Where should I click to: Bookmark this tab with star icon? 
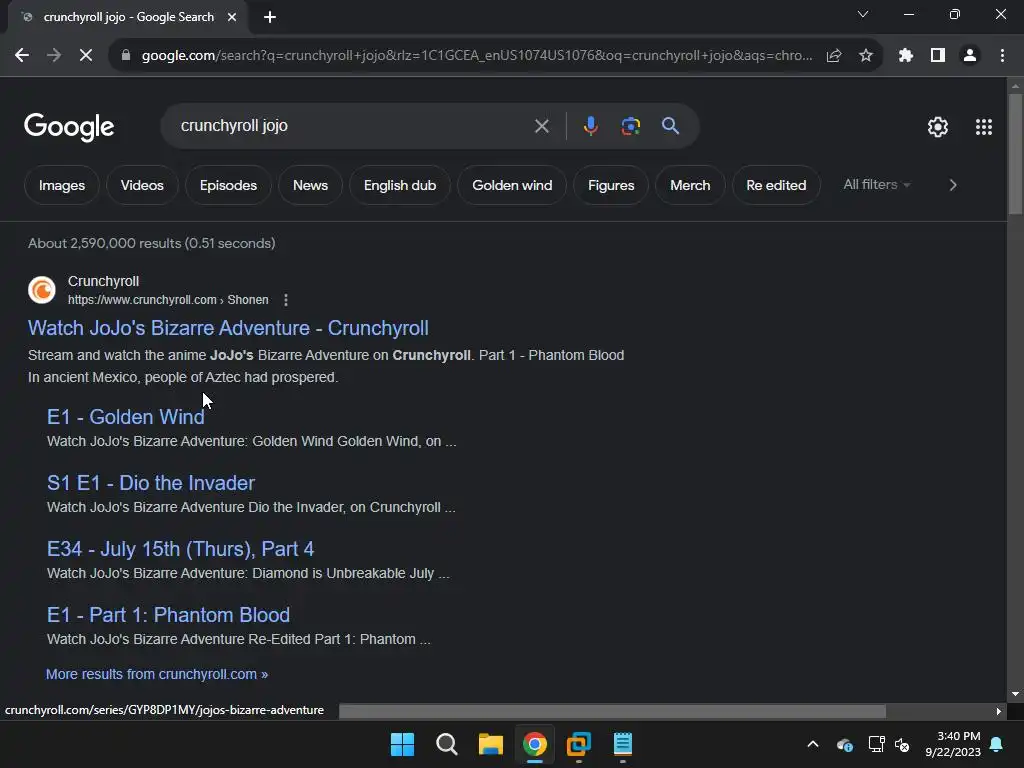tap(866, 56)
